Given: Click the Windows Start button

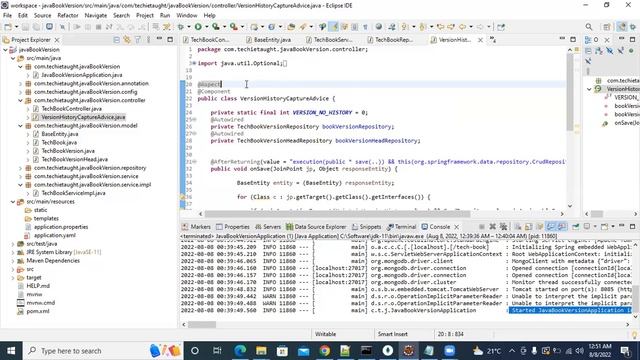Looking at the screenshot, I should coord(11,351).
